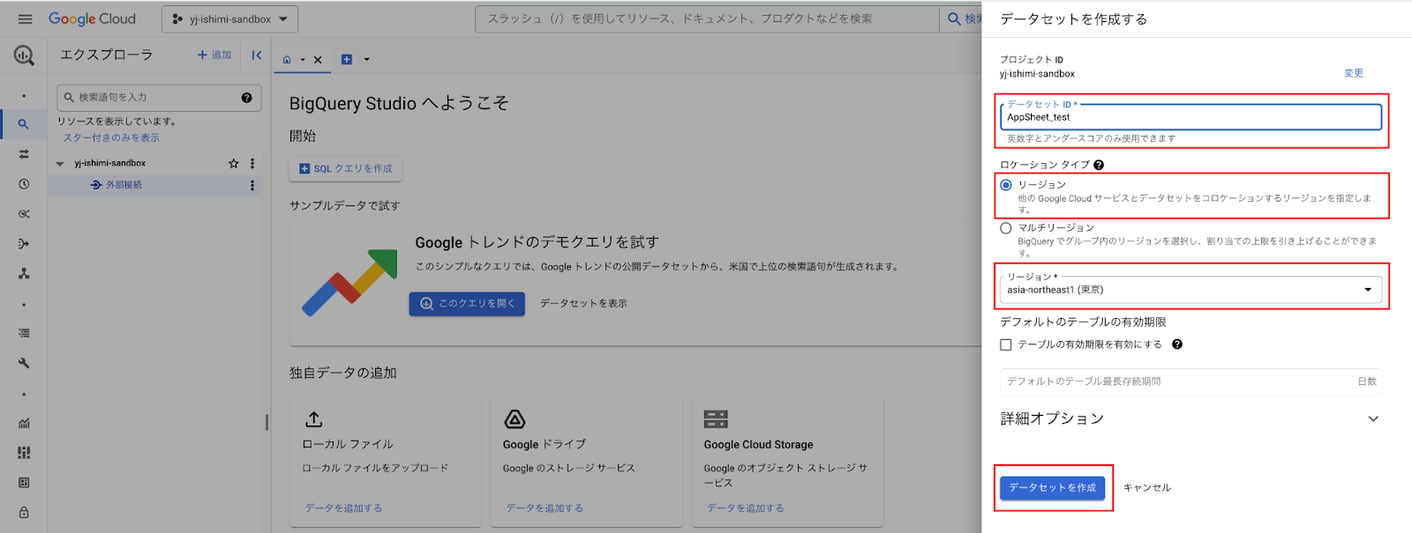Click the このクエリを開く button
Viewport: 1412px width, 533px height.
pos(467,303)
